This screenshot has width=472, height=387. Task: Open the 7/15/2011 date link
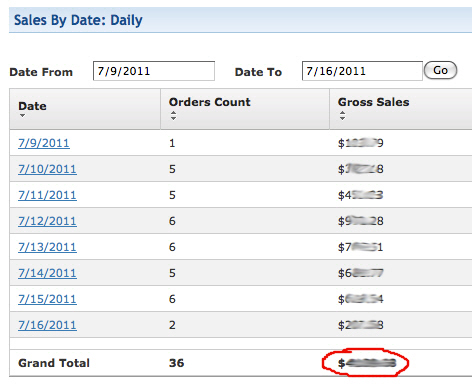[x=47, y=299]
